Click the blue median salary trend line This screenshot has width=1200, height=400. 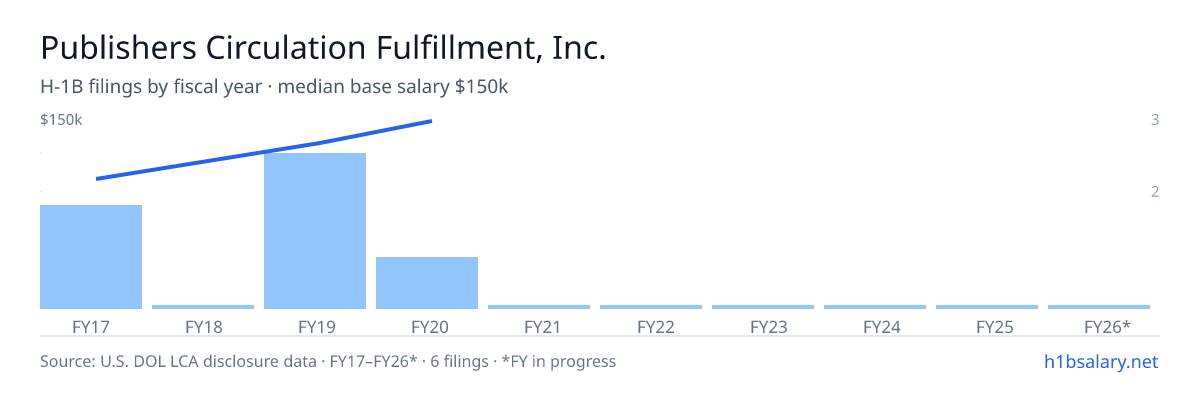pos(264,150)
